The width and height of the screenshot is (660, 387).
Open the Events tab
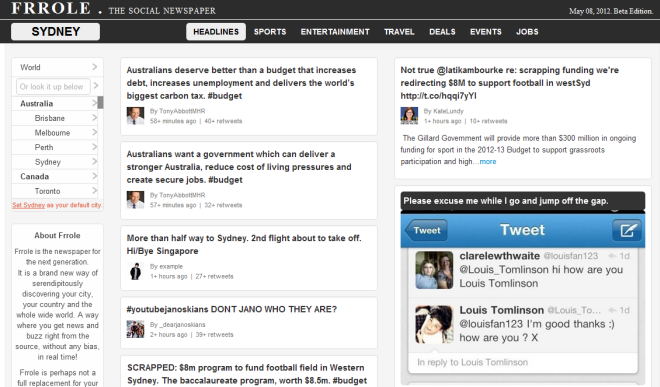pos(486,32)
